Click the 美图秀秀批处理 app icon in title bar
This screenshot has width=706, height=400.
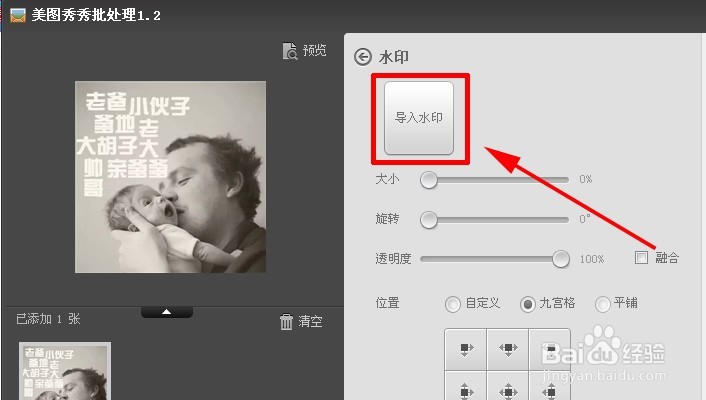(x=18, y=15)
